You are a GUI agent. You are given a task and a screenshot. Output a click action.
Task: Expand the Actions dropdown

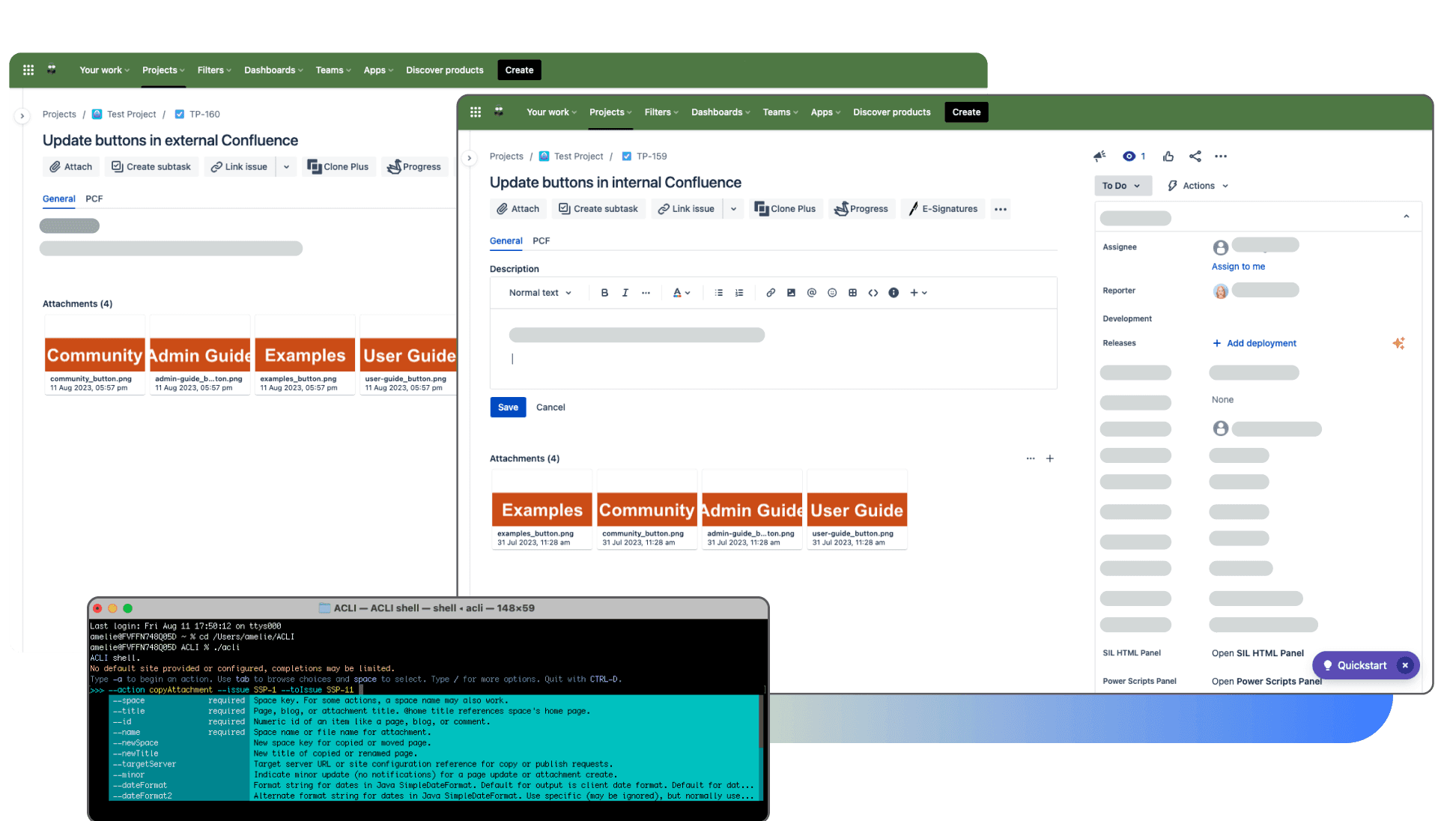[x=1197, y=185]
